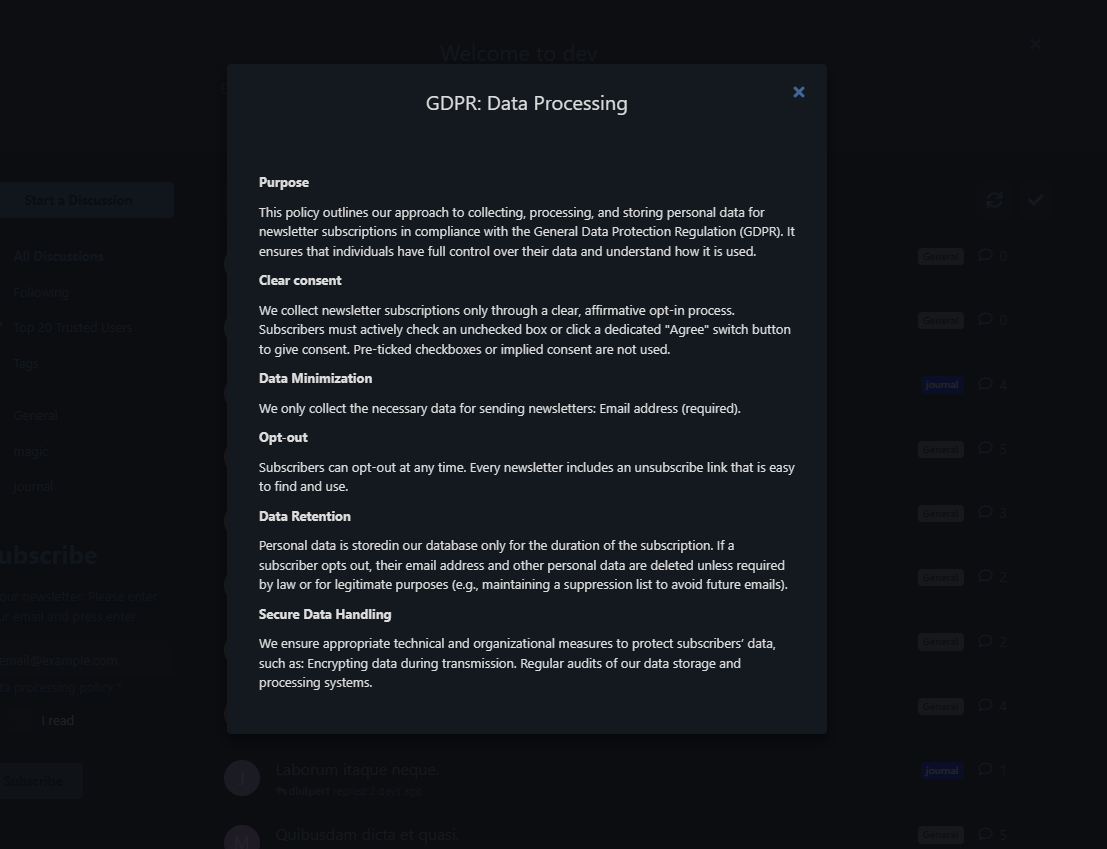This screenshot has height=849, width=1107.
Task: Filter by the journal tag in sidebar
Action: [32, 486]
